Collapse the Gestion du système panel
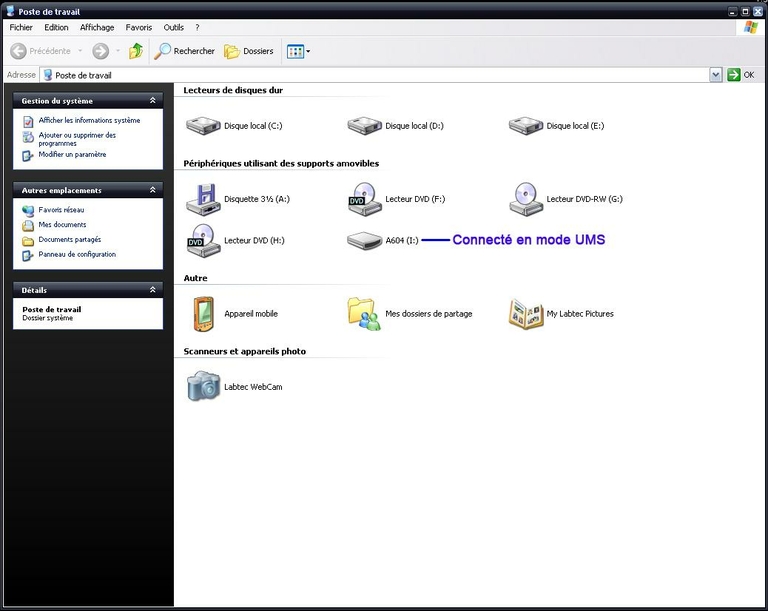Screen dimensions: 768x611 coord(152,100)
